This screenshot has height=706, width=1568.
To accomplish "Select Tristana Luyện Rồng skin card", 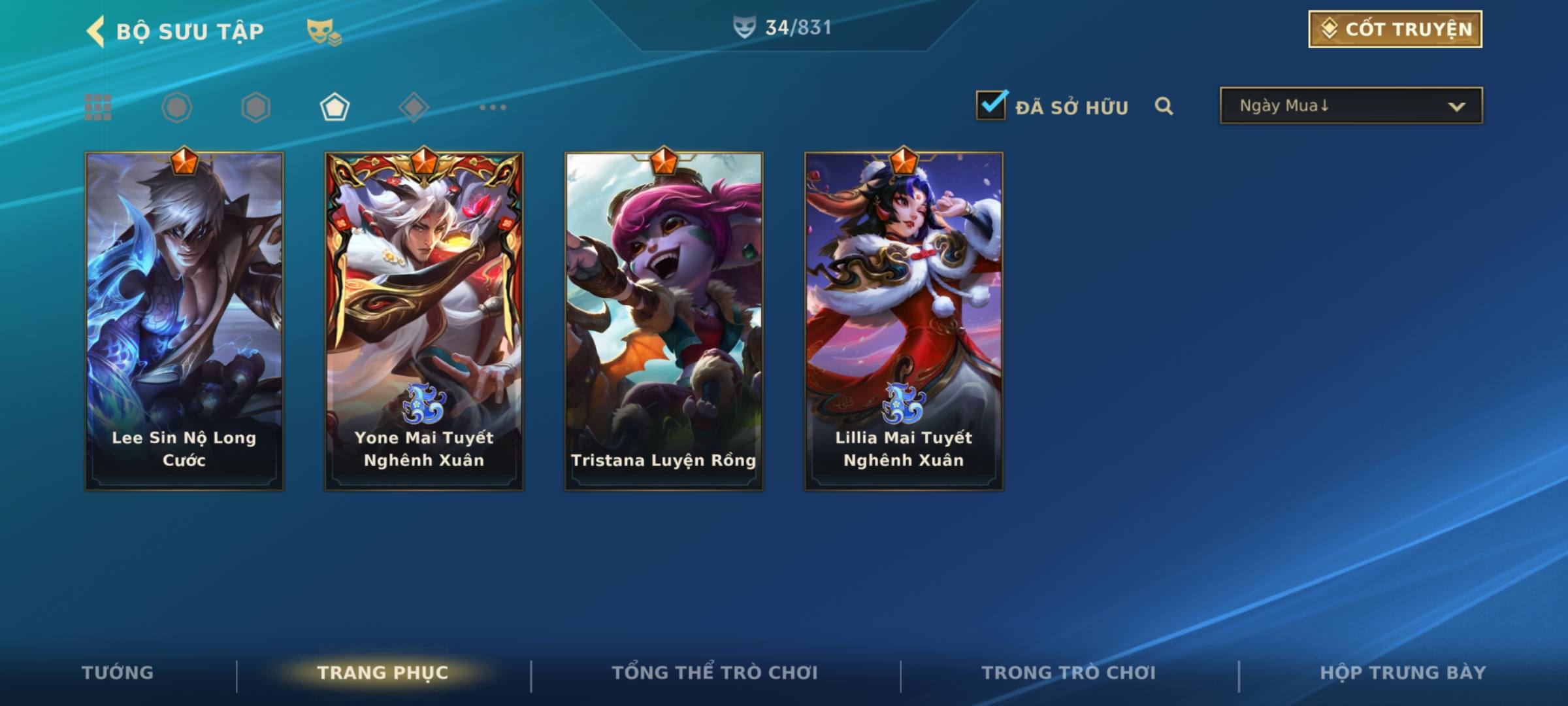I will pos(664,320).
